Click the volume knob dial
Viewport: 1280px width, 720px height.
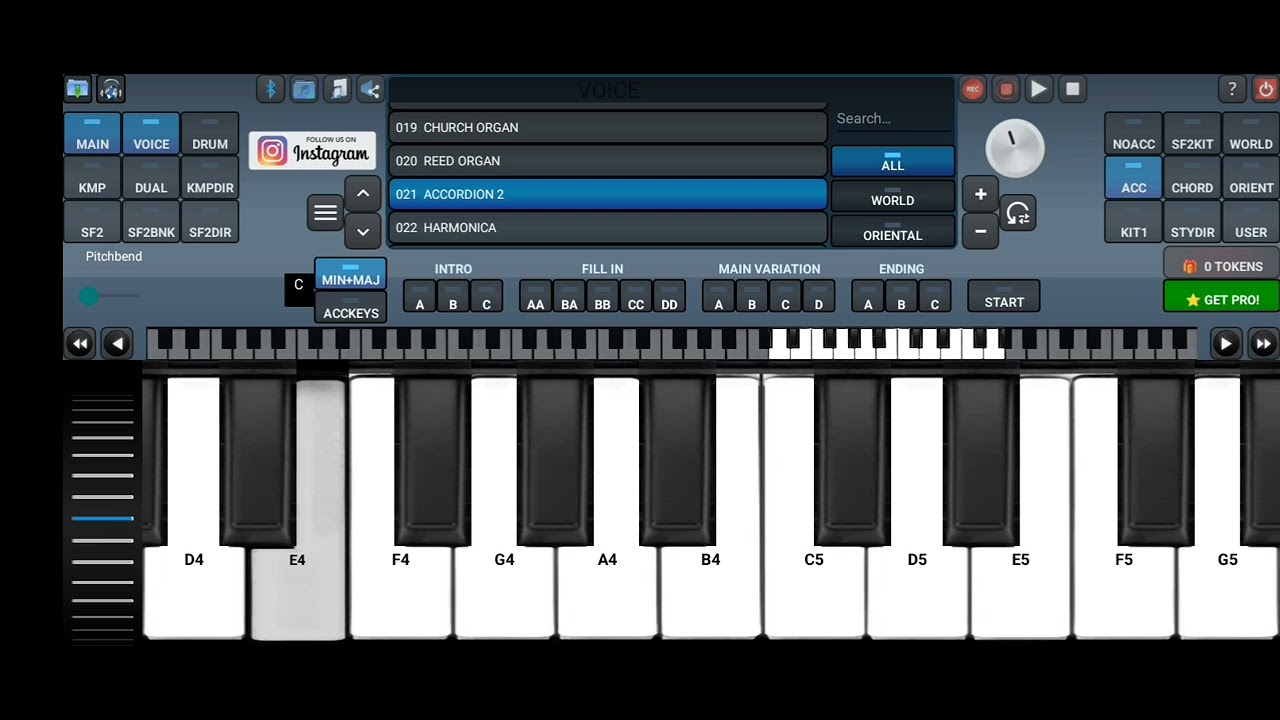coord(1015,148)
